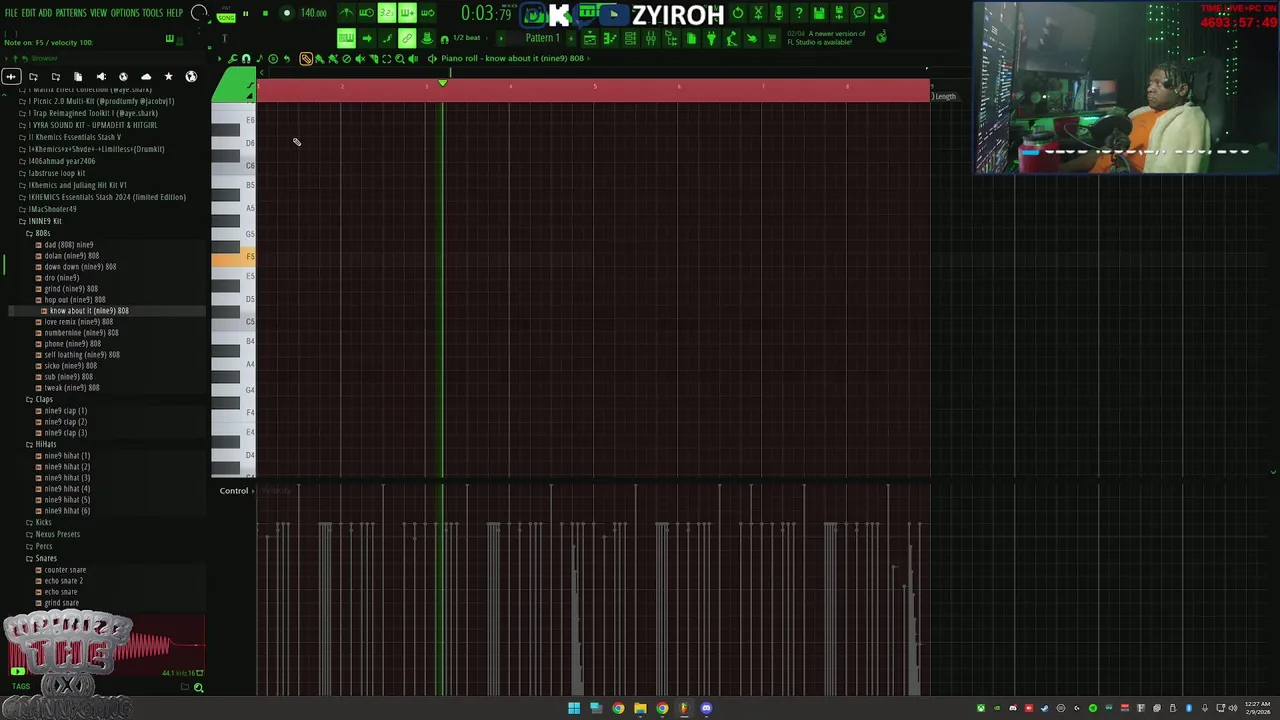This screenshot has width=1280, height=720.
Task: Open the PATTERNS menu
Action: coord(70,13)
